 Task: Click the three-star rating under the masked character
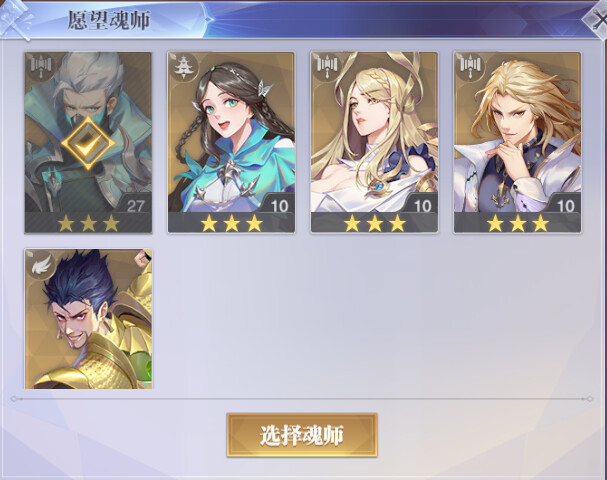coord(88,223)
